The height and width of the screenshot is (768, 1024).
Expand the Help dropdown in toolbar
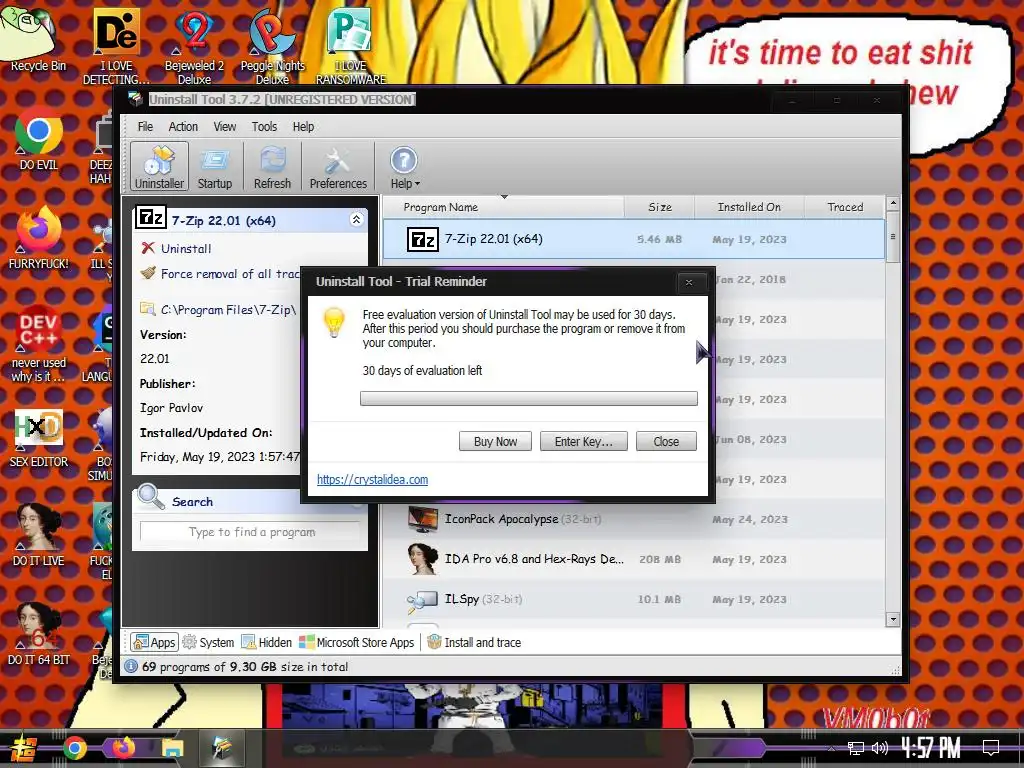click(405, 167)
